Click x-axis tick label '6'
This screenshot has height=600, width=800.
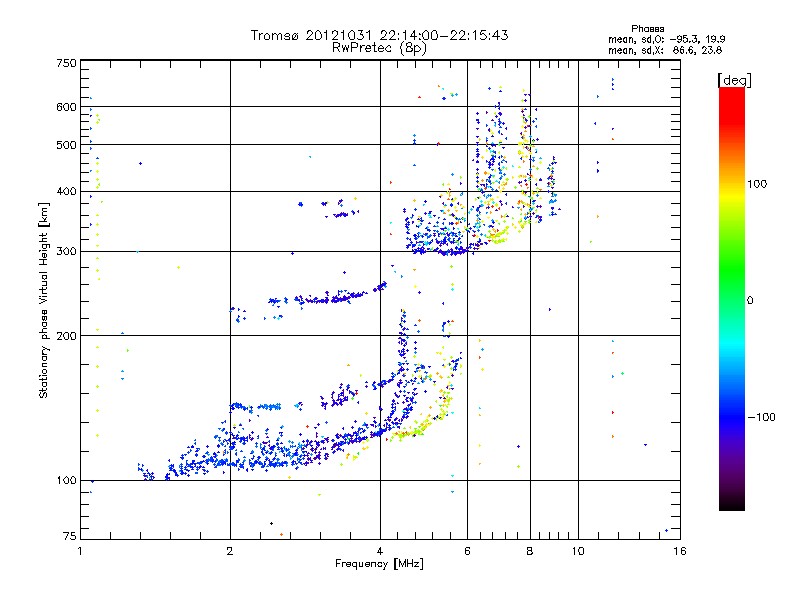pos(467,551)
